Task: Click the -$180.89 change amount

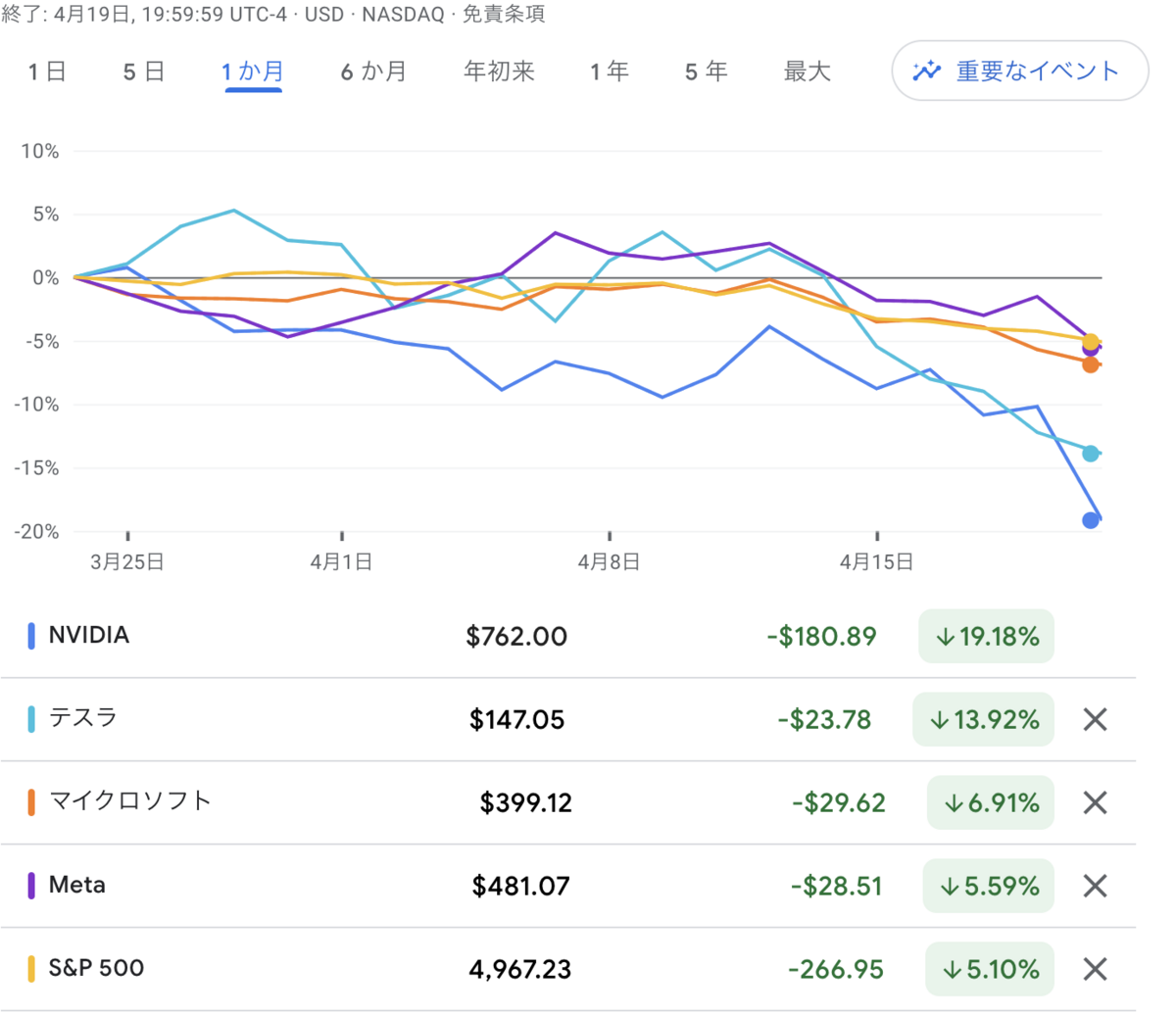Action: tap(822, 637)
